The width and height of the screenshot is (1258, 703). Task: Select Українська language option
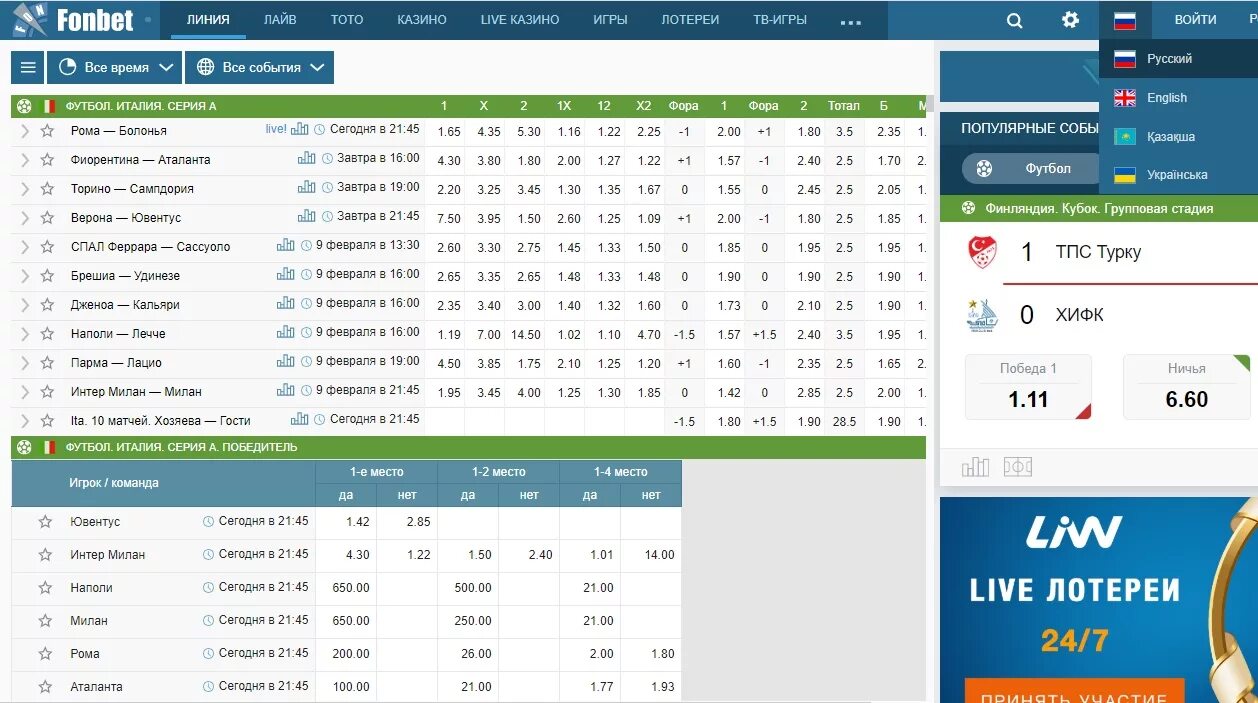pyautogui.click(x=1178, y=174)
